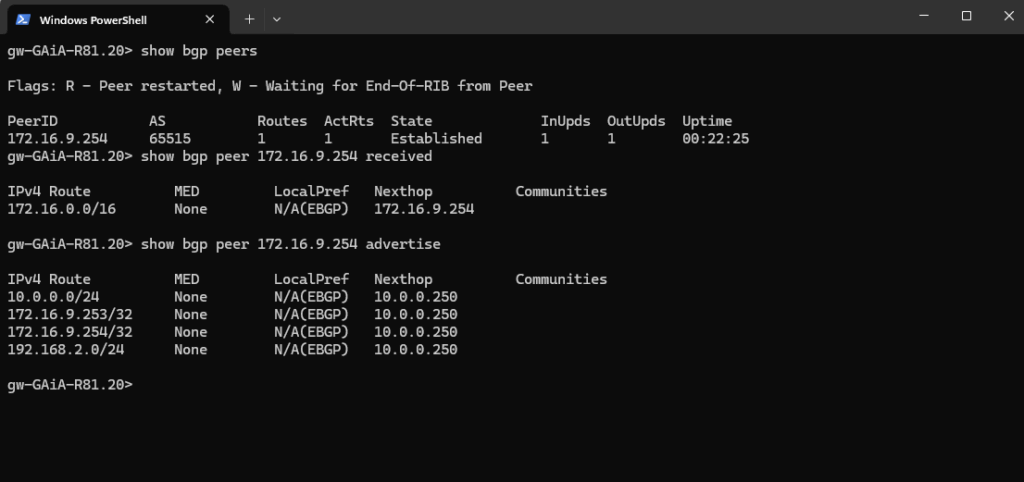Click the peer ID 172.16.9.254 entry
1024x482 pixels.
click(57, 138)
